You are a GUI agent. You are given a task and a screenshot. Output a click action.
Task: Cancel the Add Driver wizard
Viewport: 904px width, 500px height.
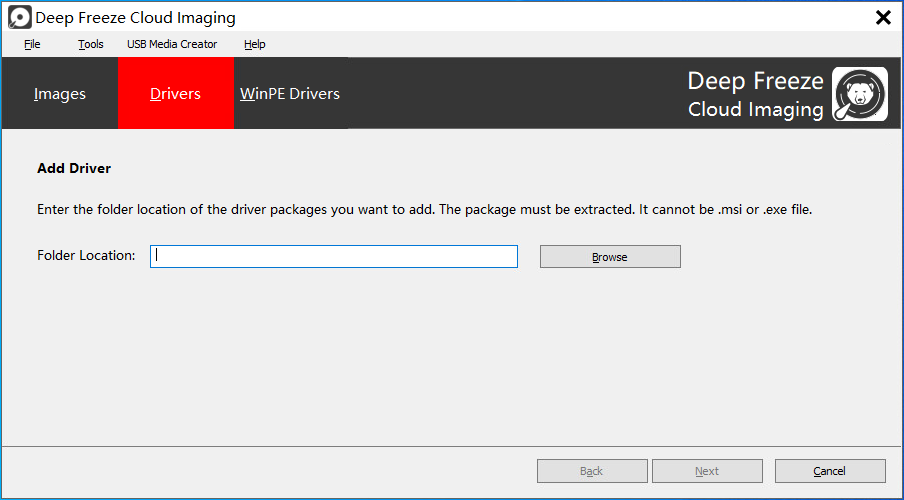[830, 471]
